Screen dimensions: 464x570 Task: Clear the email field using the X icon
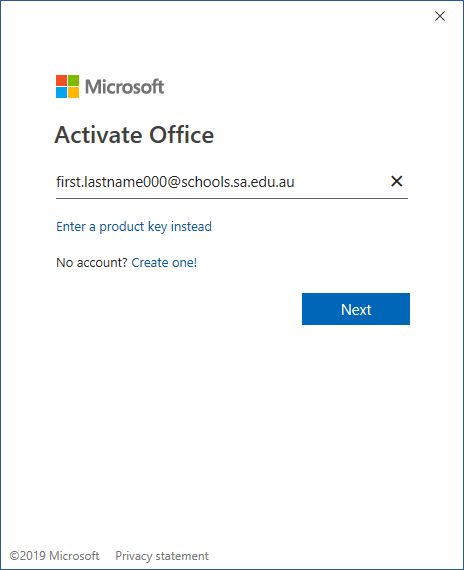click(396, 181)
